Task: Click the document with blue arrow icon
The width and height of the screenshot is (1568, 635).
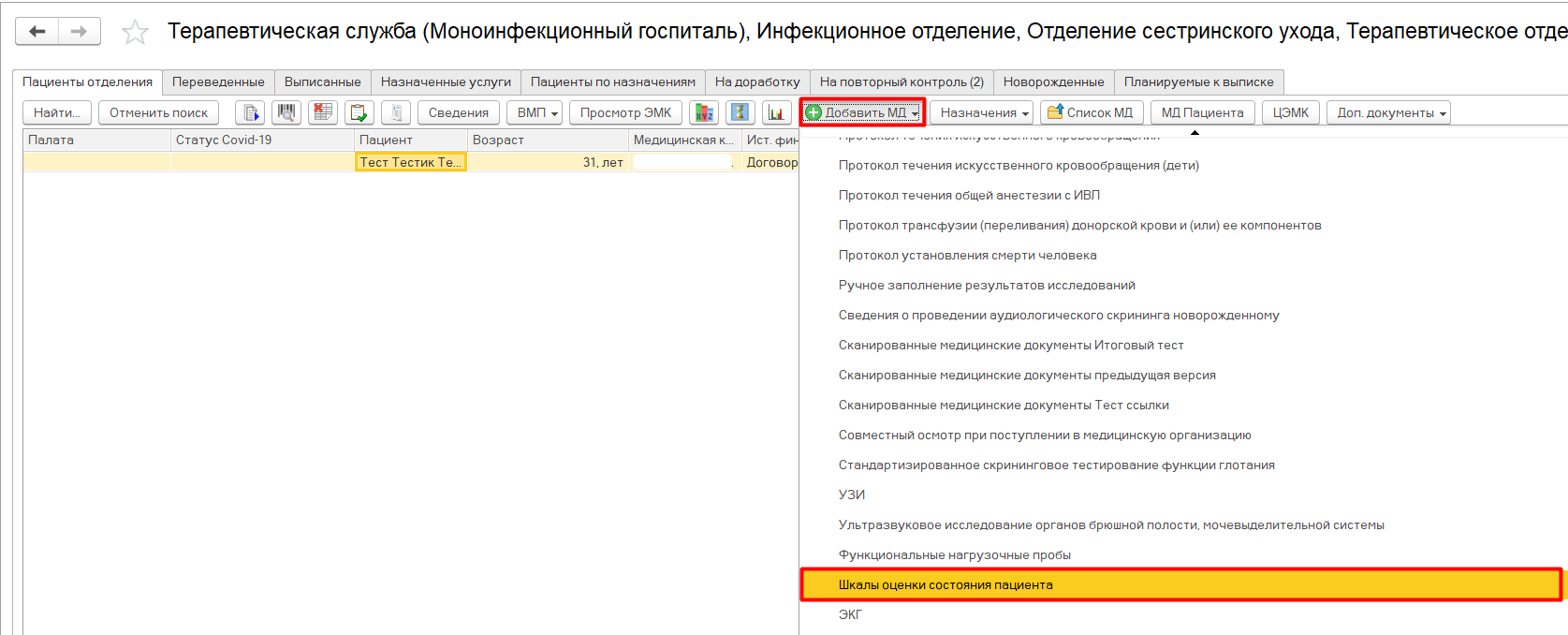Action: pyautogui.click(x=250, y=113)
